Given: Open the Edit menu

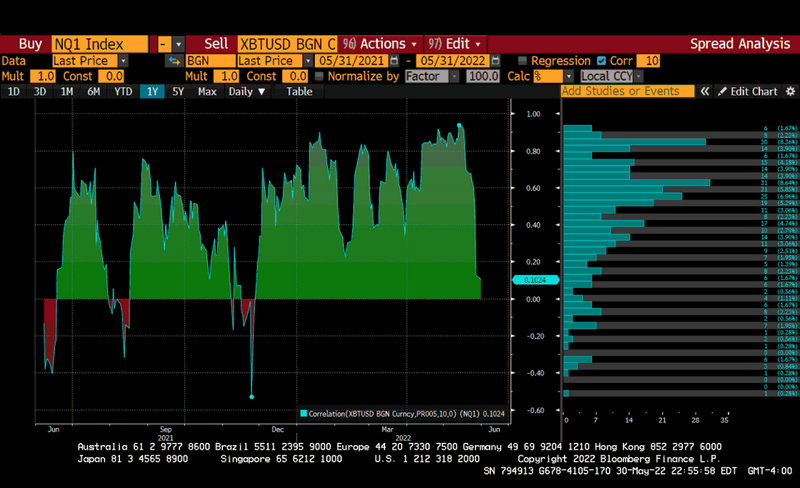Looking at the screenshot, I should (x=455, y=44).
